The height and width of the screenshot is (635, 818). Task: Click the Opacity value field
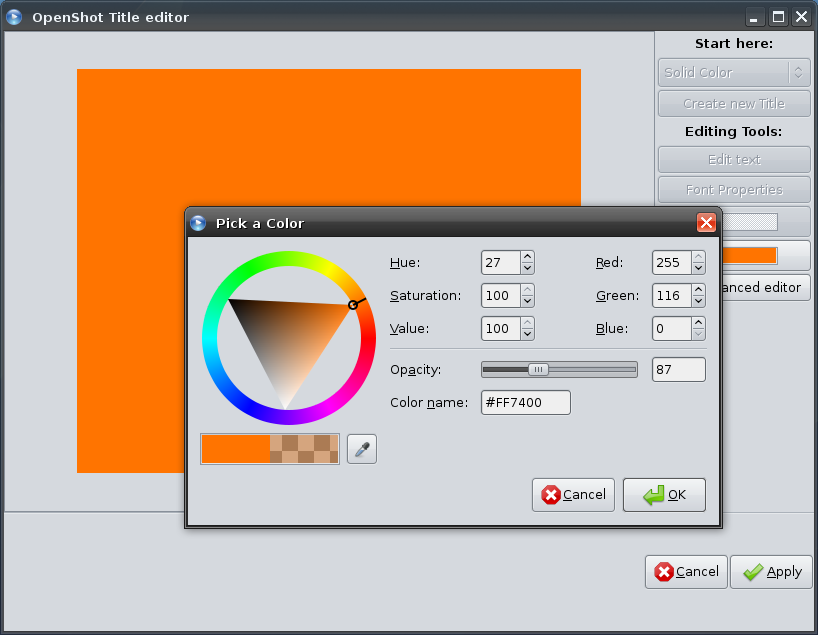[678, 370]
